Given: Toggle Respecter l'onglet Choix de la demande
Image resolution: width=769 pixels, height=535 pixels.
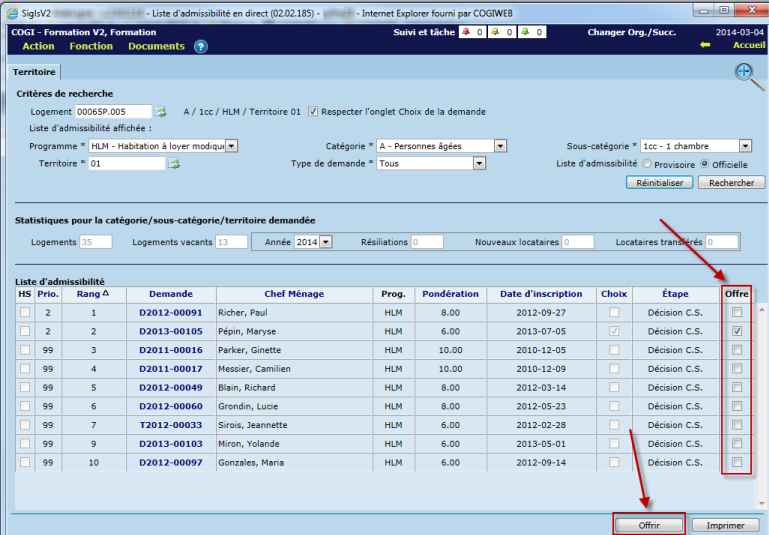Looking at the screenshot, I should (x=313, y=112).
